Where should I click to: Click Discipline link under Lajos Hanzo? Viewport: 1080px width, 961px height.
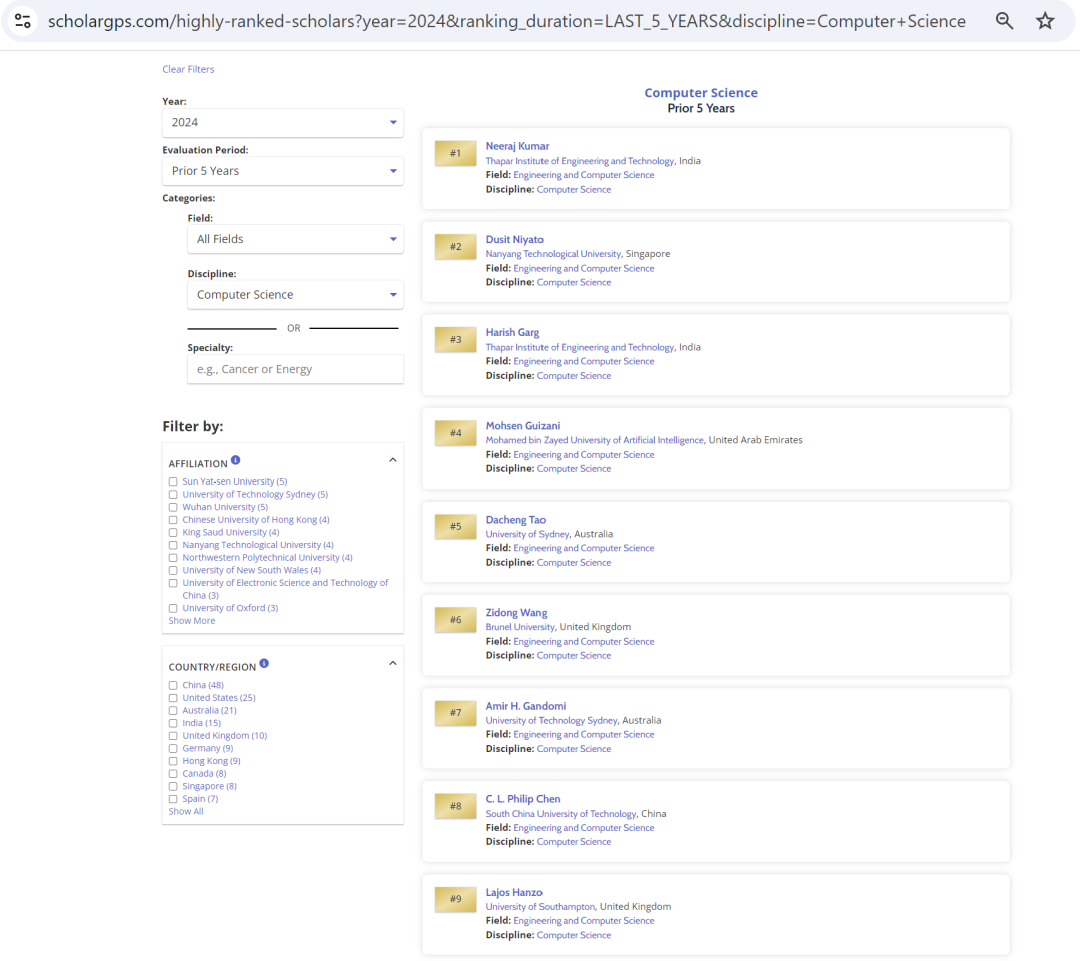pyautogui.click(x=573, y=935)
